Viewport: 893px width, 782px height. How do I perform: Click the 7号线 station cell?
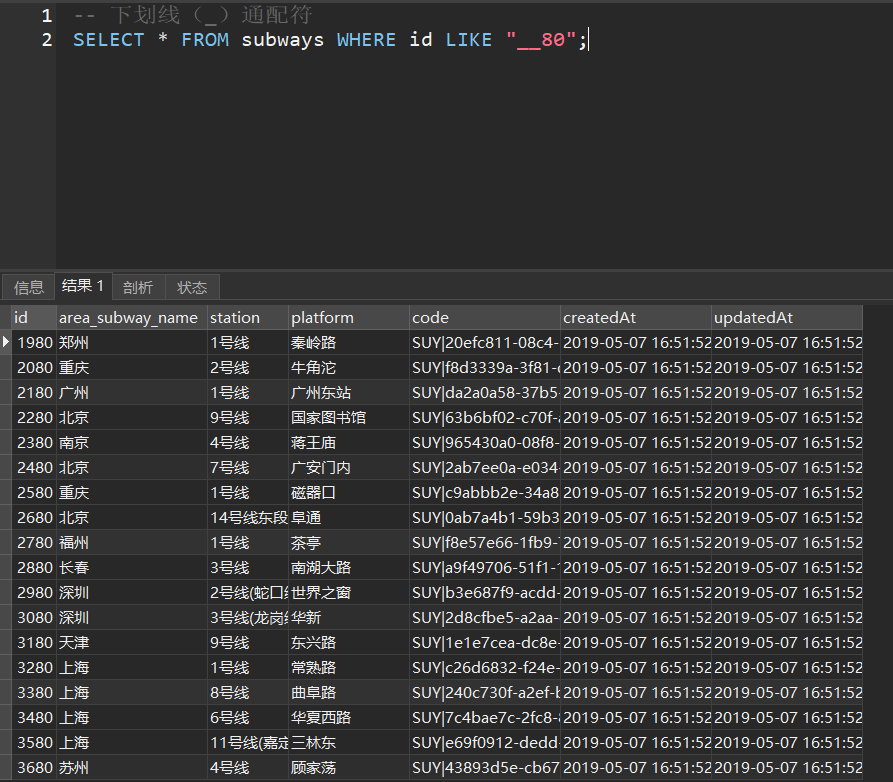pyautogui.click(x=248, y=468)
